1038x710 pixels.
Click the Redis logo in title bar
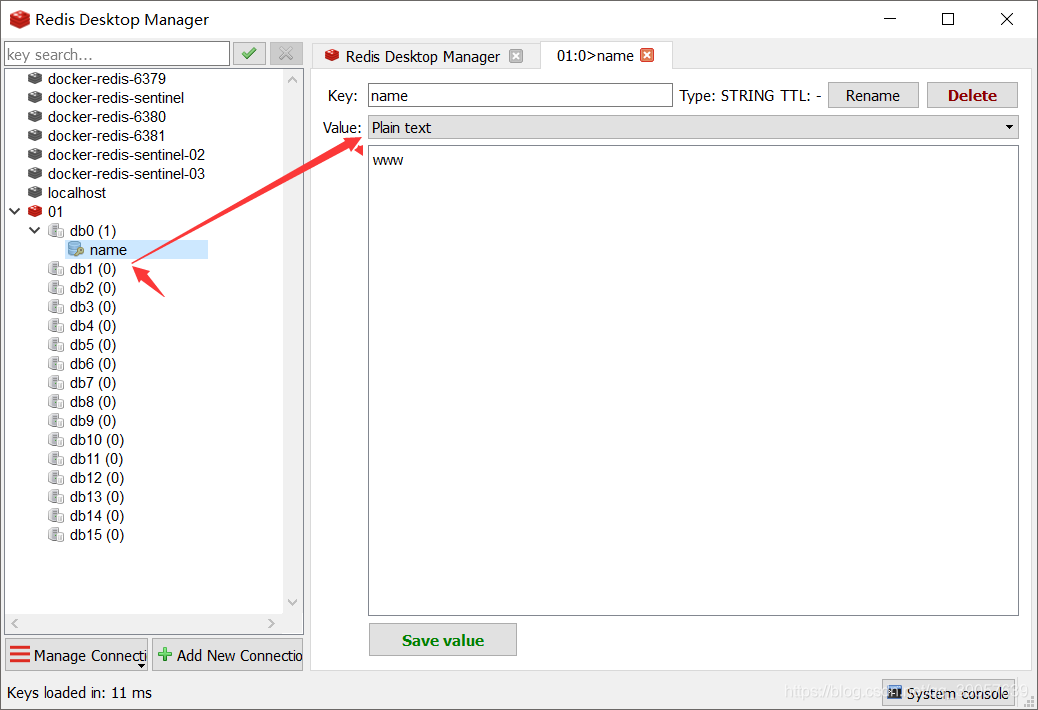coord(20,19)
